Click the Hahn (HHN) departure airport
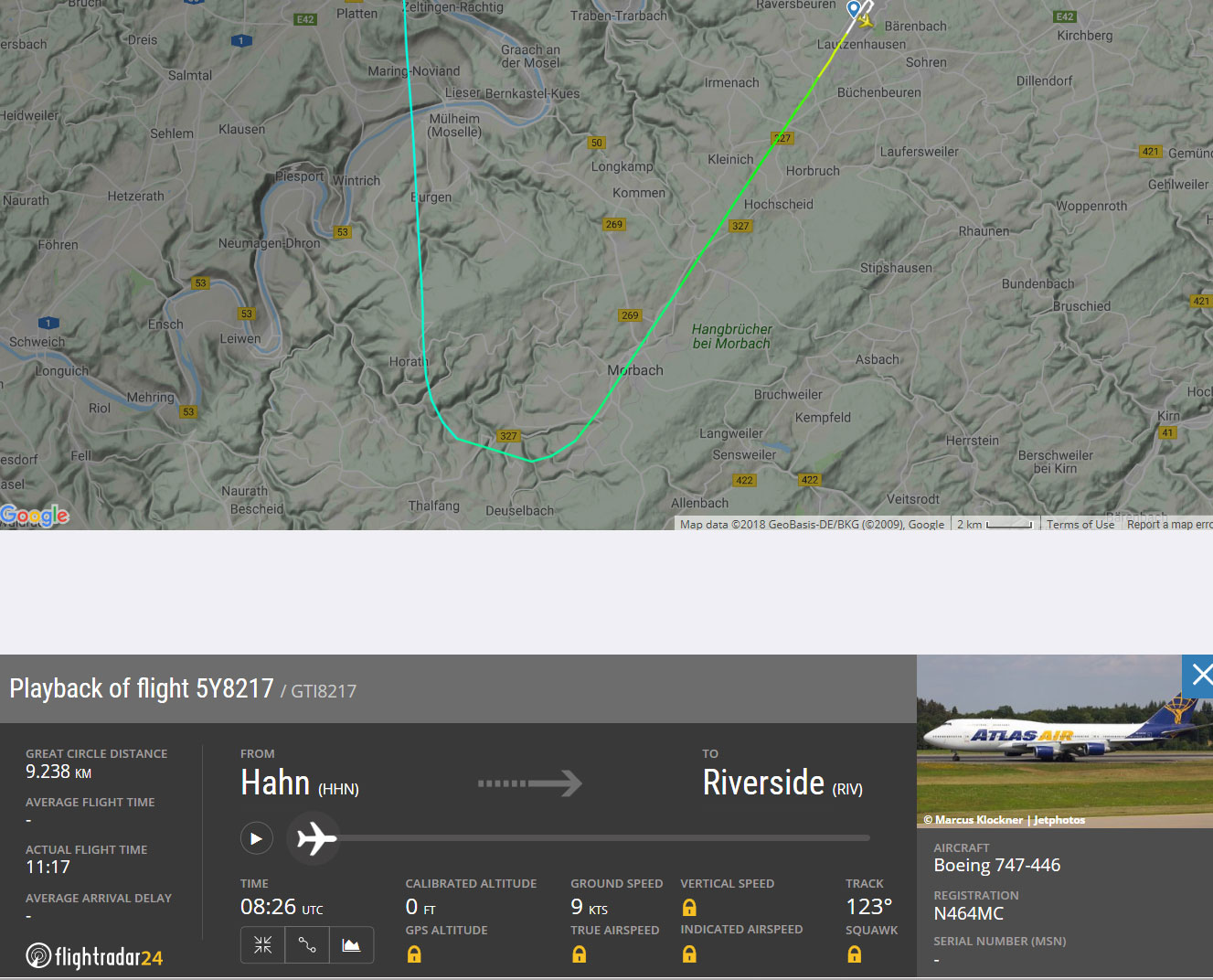 (300, 783)
